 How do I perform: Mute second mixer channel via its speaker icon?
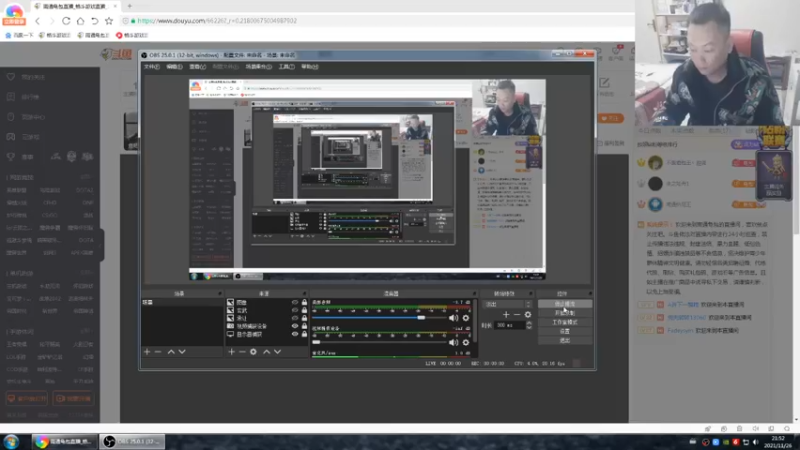coord(453,342)
